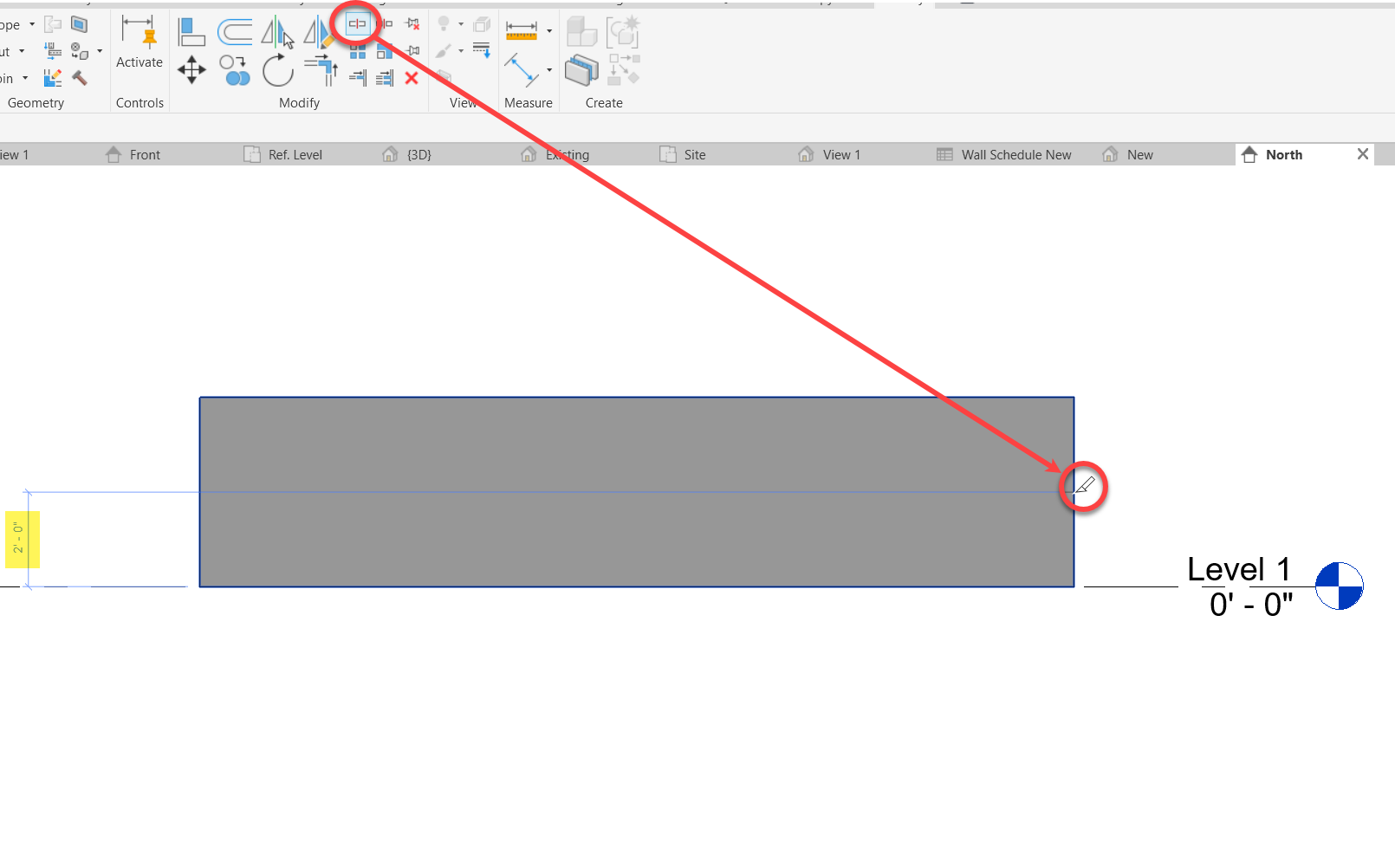1395x868 pixels.
Task: Open the Join dropdown in Geometry panel
Action: (26, 77)
